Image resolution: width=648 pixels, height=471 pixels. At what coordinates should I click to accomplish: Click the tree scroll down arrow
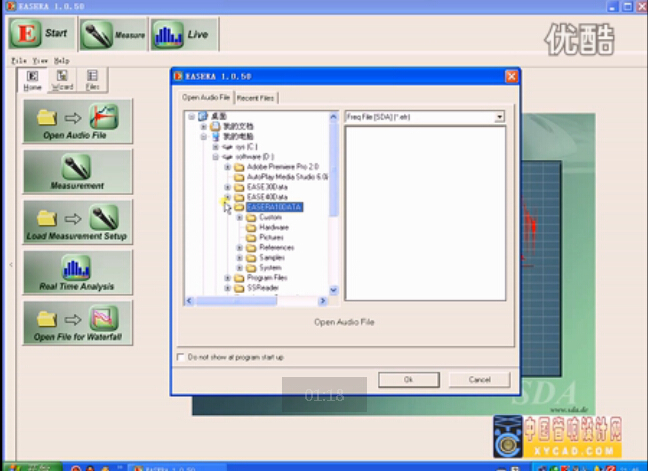[x=334, y=290]
